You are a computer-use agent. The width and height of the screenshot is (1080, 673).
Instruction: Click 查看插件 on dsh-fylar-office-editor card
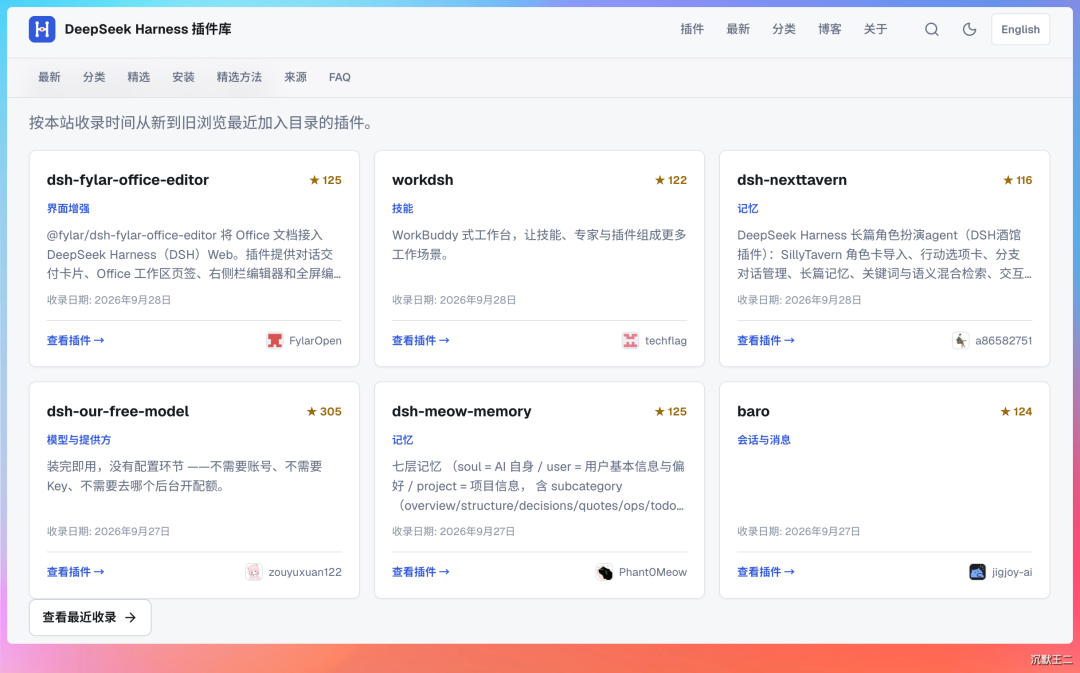pyautogui.click(x=75, y=340)
